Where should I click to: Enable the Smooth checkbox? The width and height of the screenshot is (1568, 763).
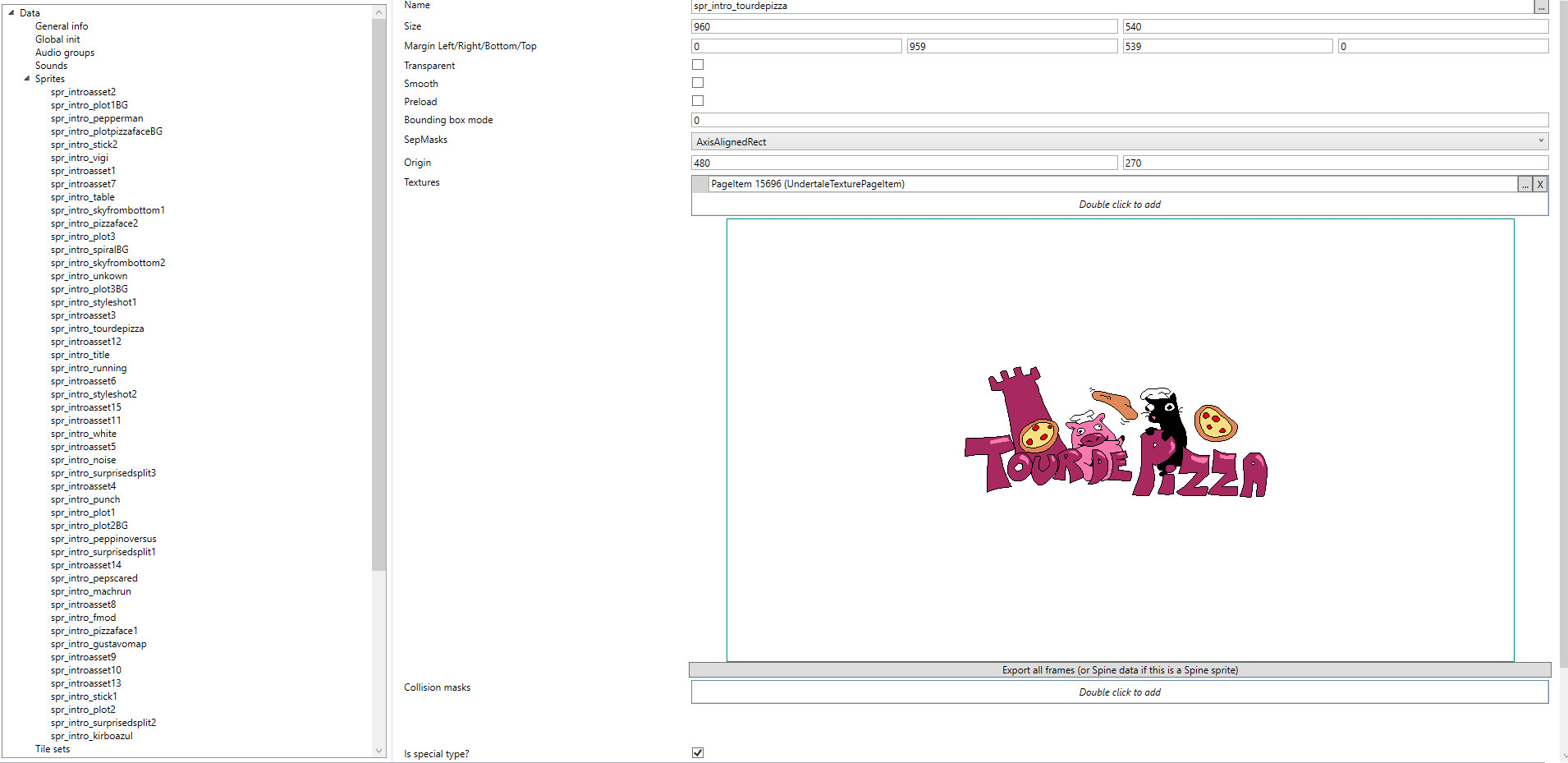(697, 82)
